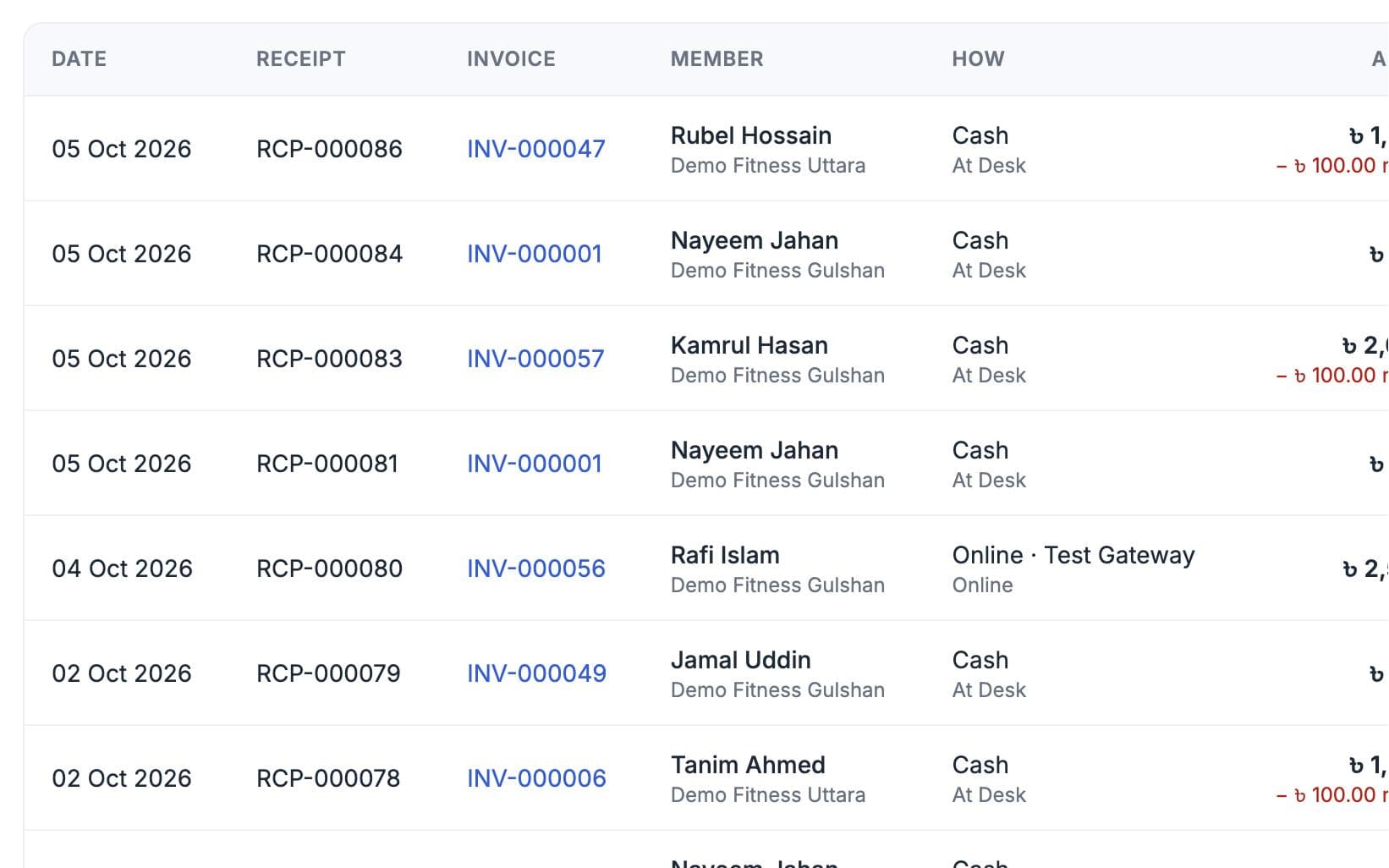Click the HOW column header

(979, 59)
